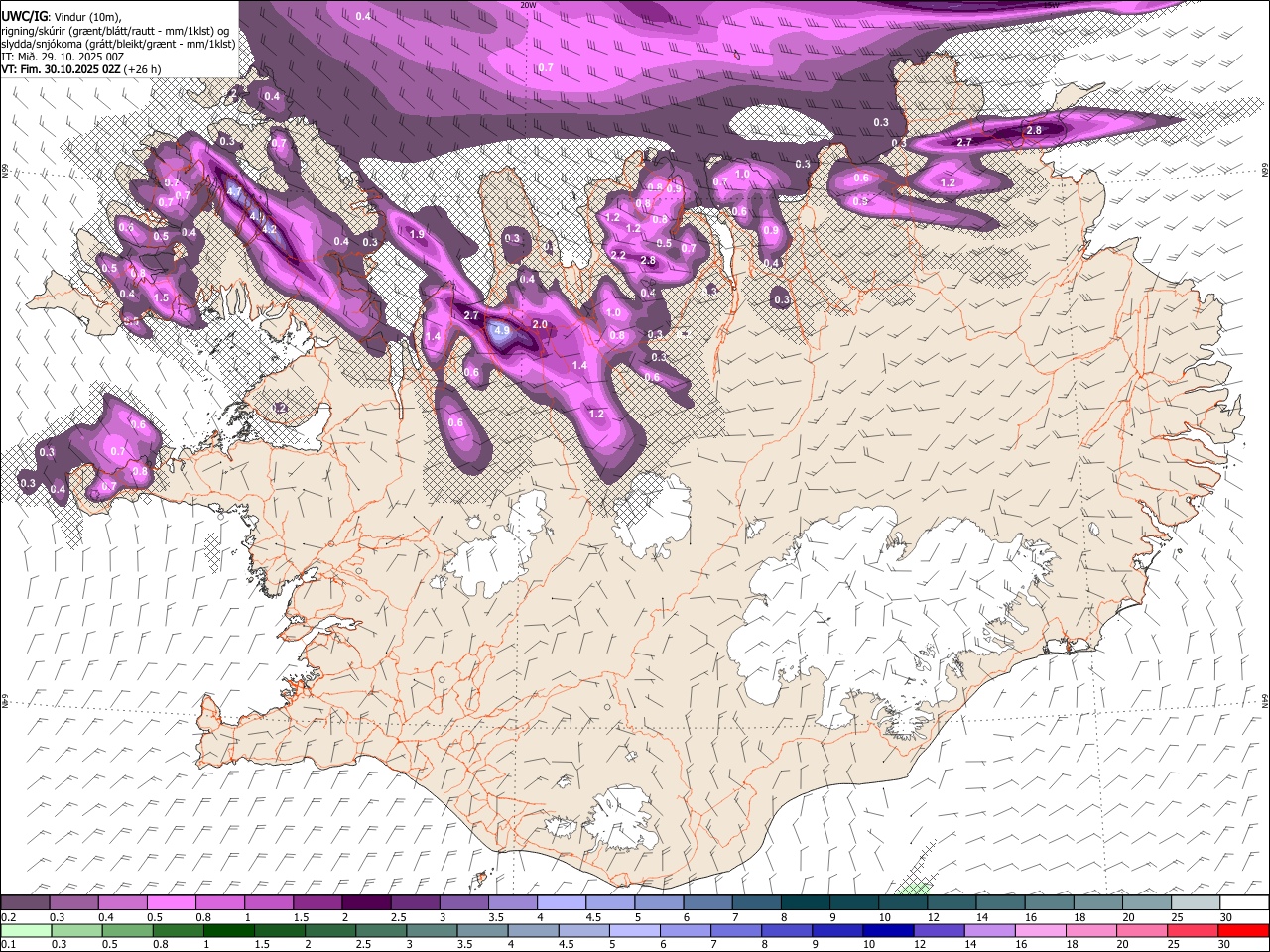Image resolution: width=1270 pixels, height=952 pixels.
Task: Click the '0.3' label in the lower legend row
Action: click(x=58, y=944)
